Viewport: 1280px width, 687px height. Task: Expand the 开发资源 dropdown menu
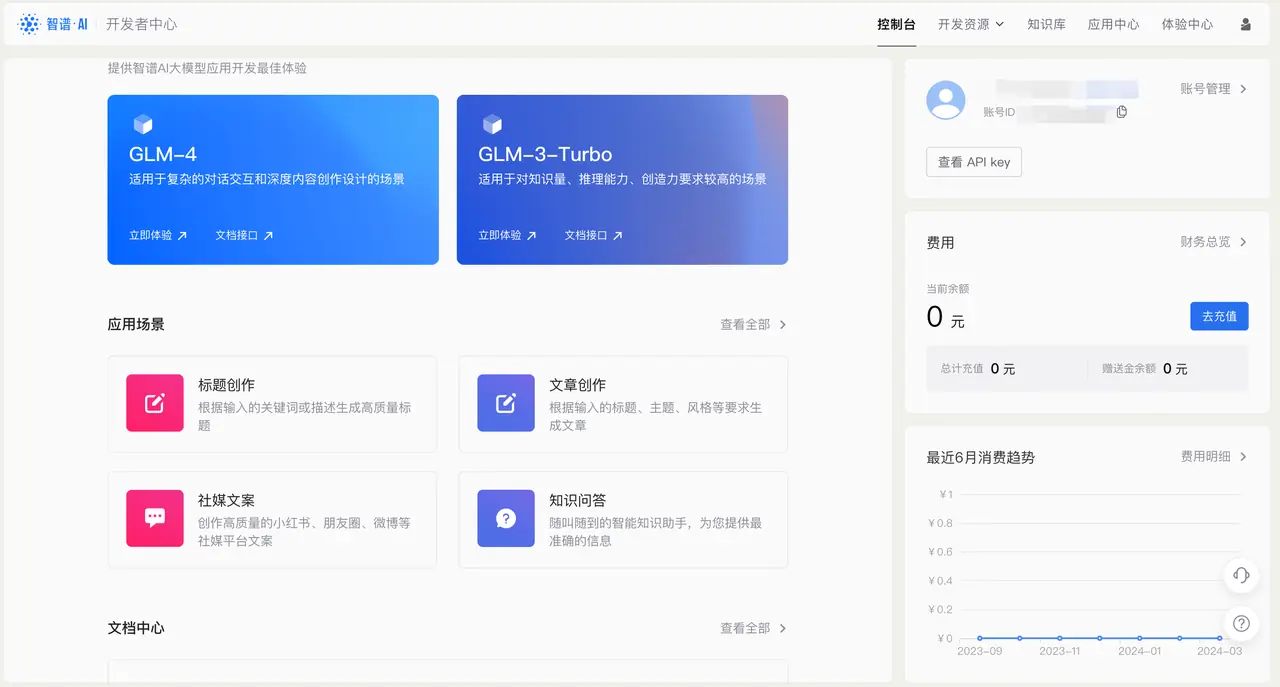click(x=970, y=24)
